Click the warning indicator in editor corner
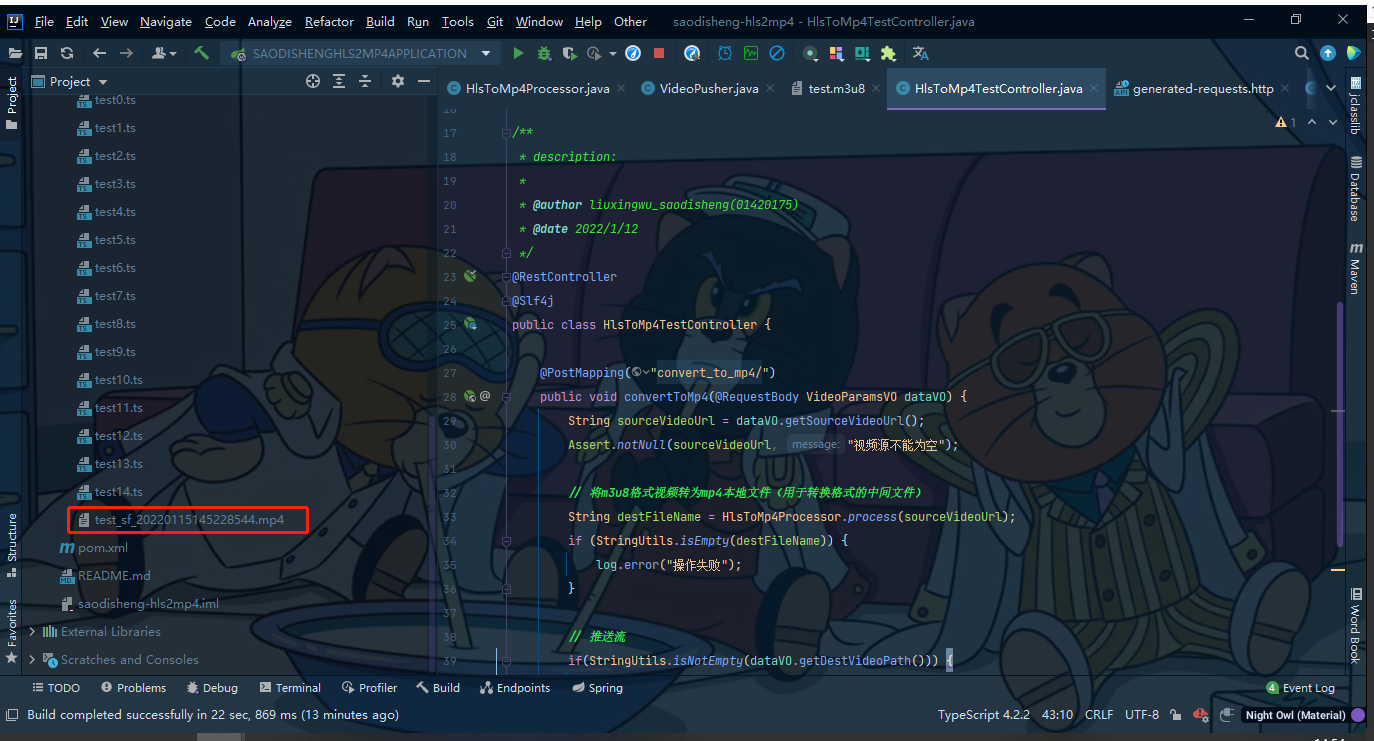This screenshot has height=741, width=1374. (1286, 122)
